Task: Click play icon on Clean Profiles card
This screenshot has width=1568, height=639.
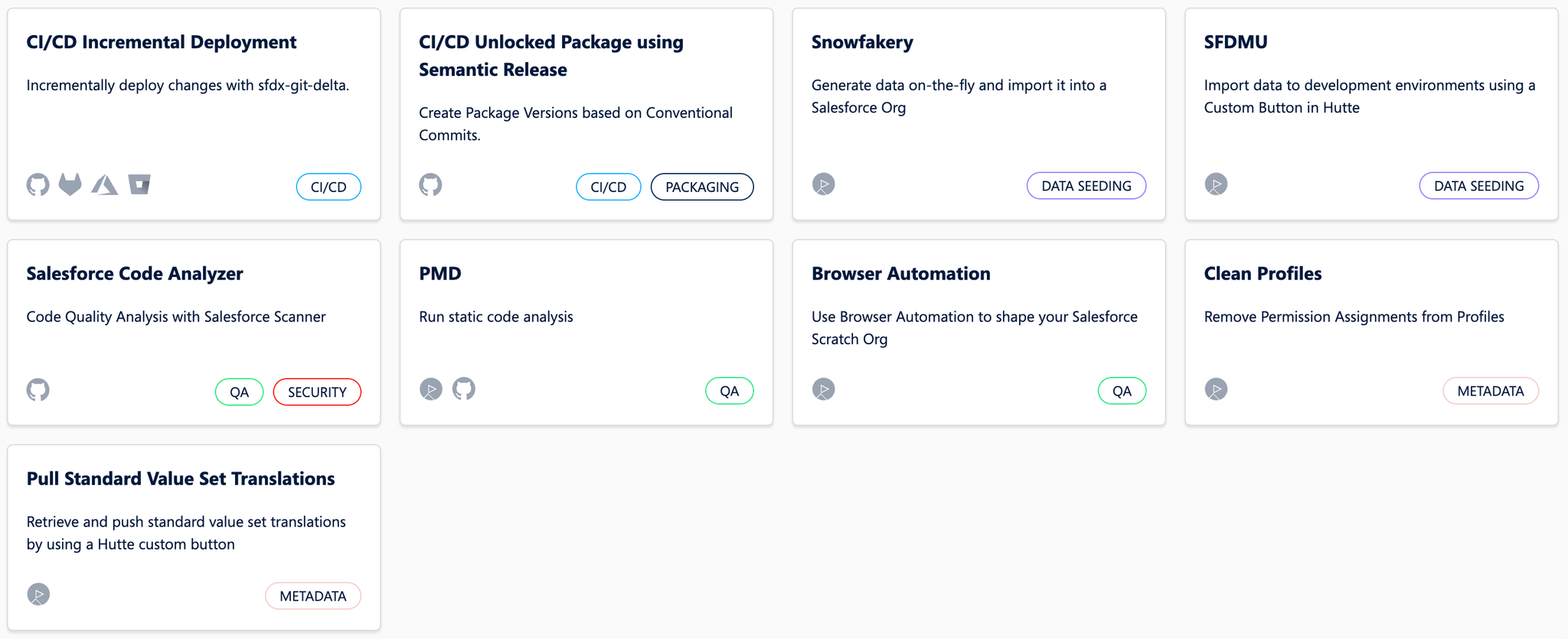Action: pyautogui.click(x=1216, y=390)
